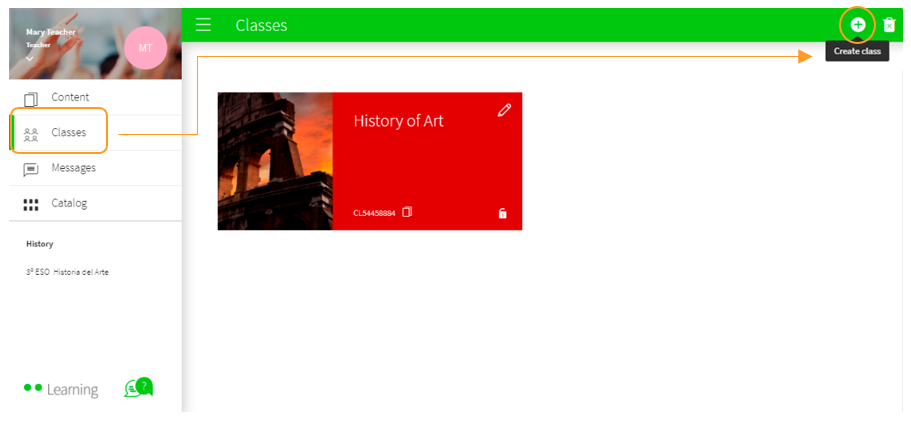
Task: Open the hamburger navigation menu
Action: tap(203, 25)
